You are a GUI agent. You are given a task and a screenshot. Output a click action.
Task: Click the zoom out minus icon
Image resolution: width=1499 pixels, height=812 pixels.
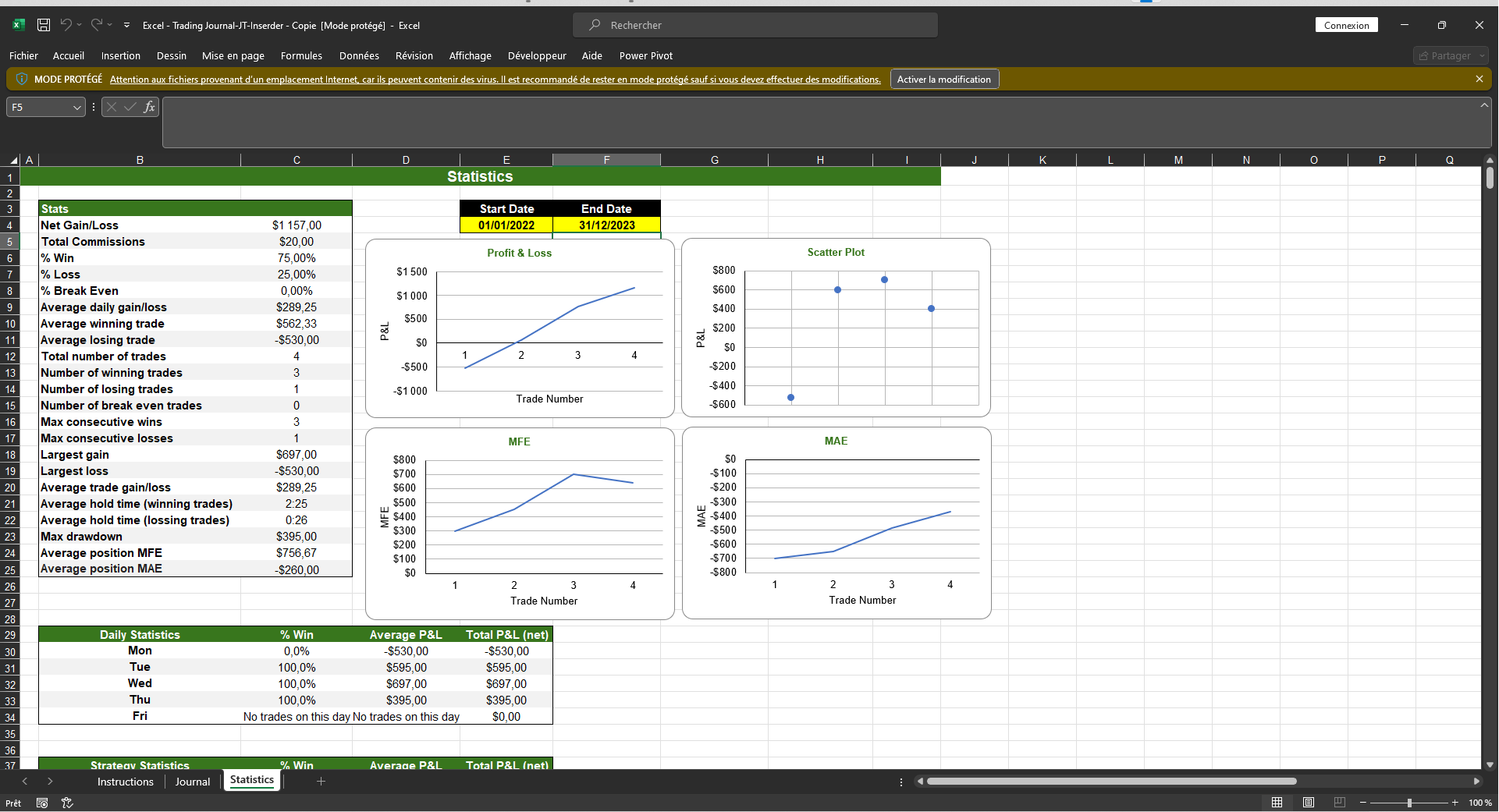point(1363,803)
